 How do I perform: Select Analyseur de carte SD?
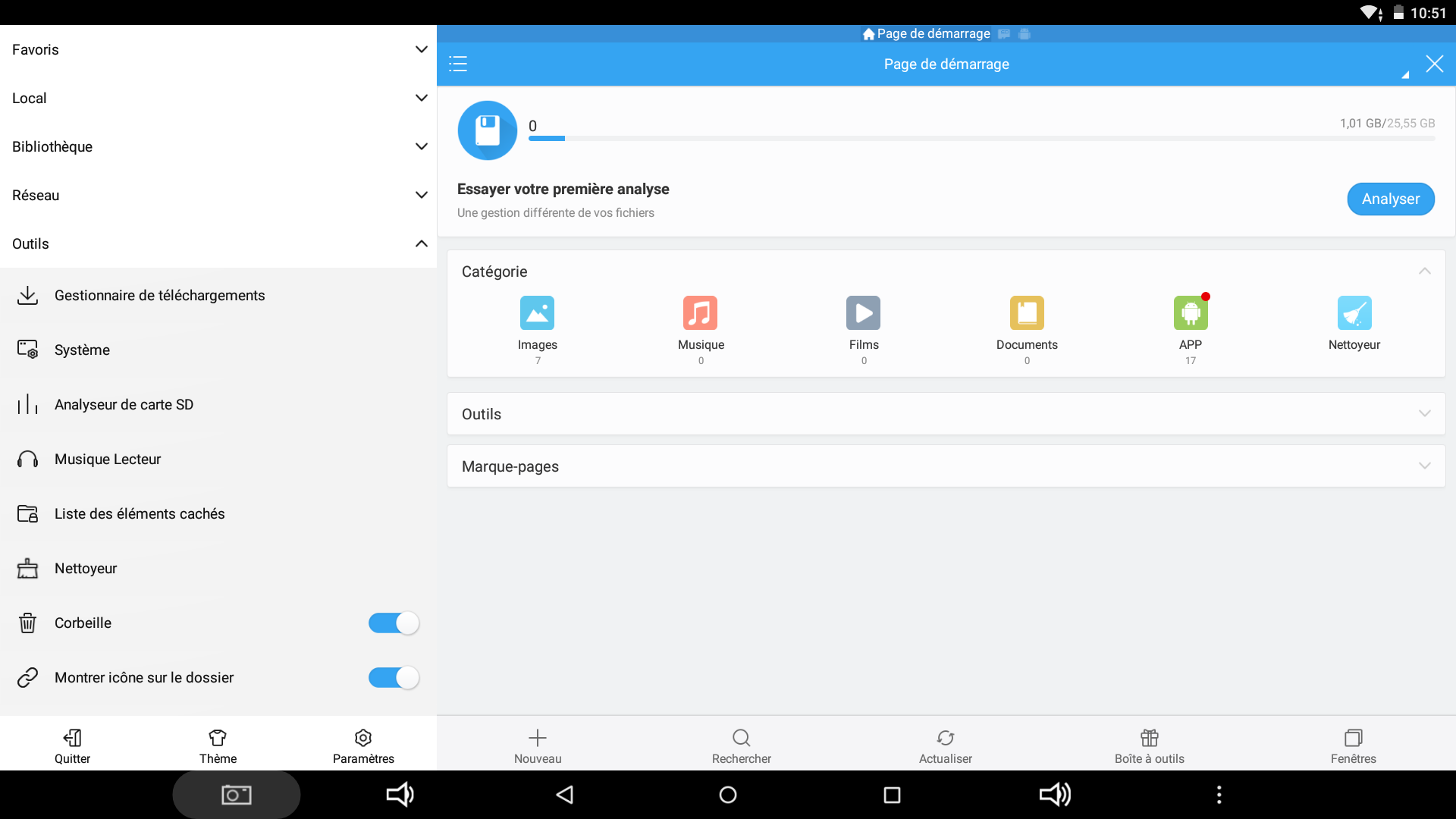(x=124, y=404)
